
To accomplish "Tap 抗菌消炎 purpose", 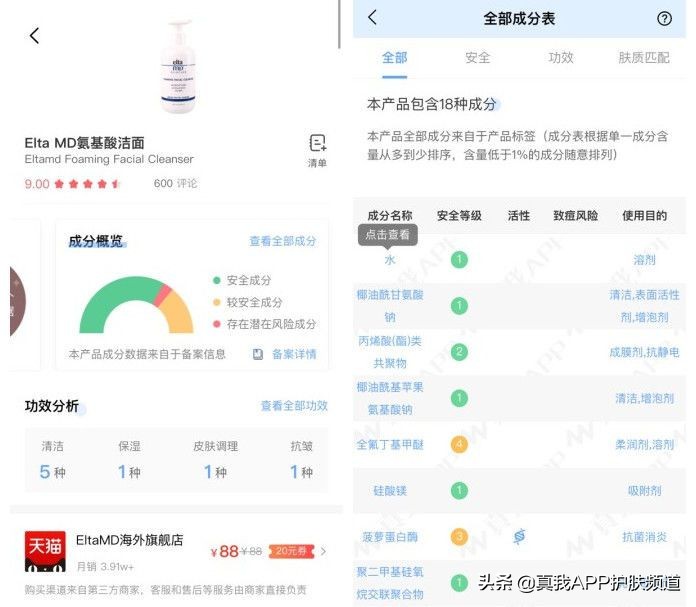I will click(x=644, y=537).
